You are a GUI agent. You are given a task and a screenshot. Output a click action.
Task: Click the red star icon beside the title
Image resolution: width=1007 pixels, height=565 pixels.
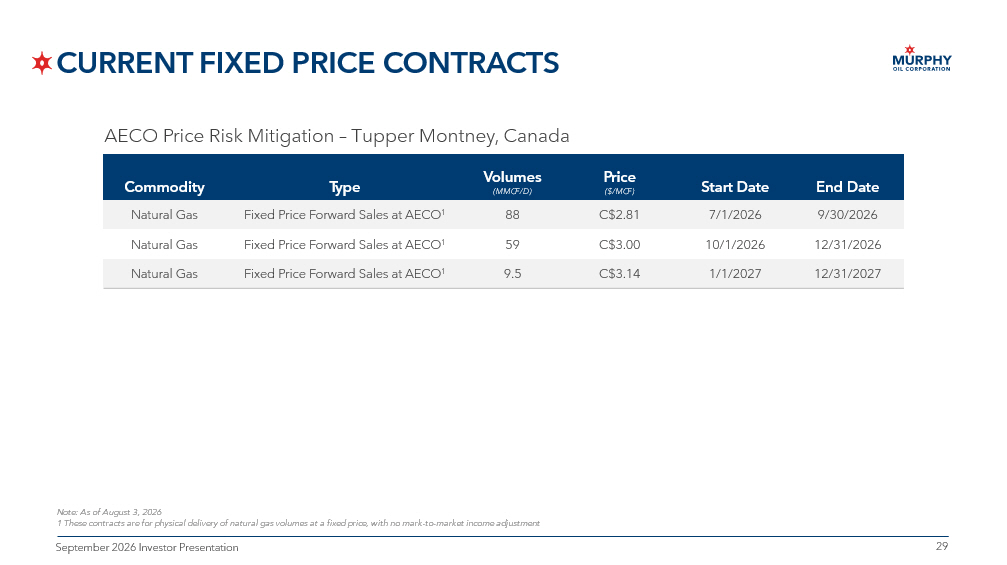tap(42, 63)
